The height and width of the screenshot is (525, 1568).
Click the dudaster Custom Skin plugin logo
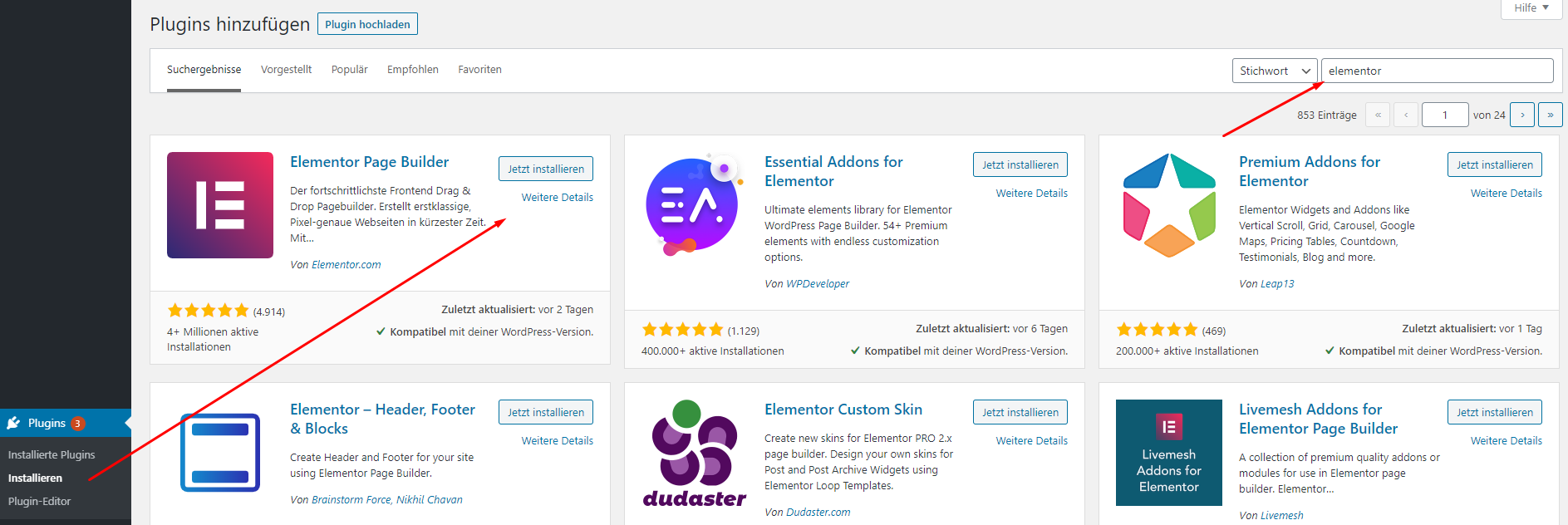click(695, 453)
